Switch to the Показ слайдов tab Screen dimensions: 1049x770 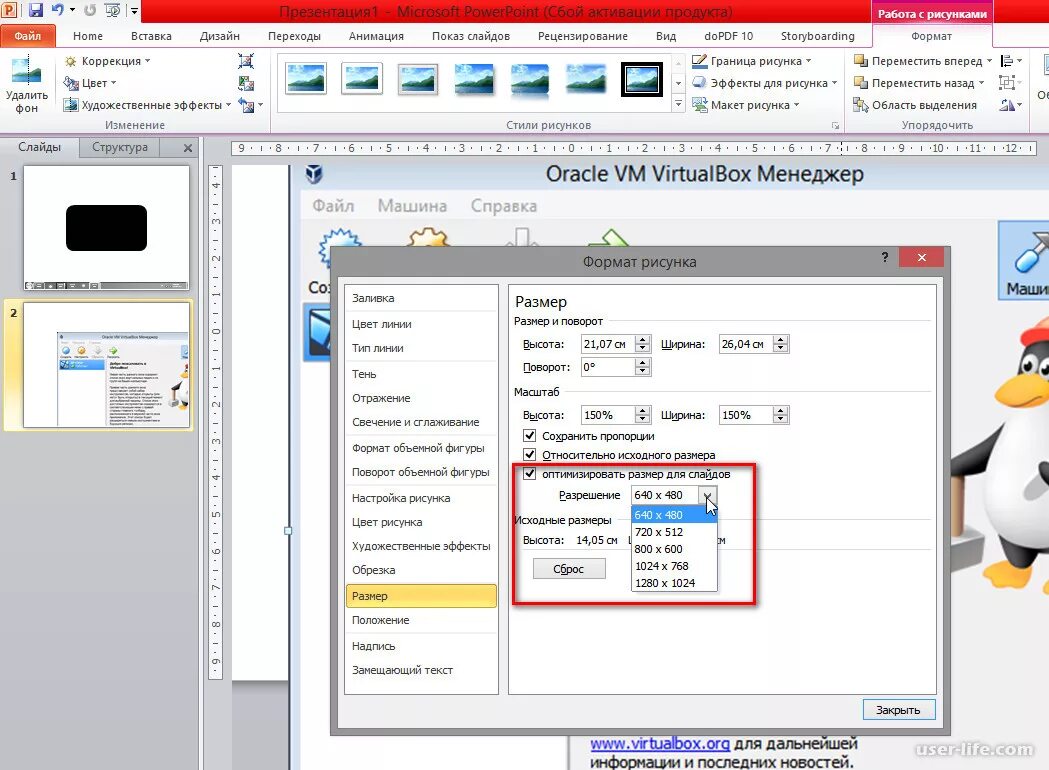pos(470,35)
